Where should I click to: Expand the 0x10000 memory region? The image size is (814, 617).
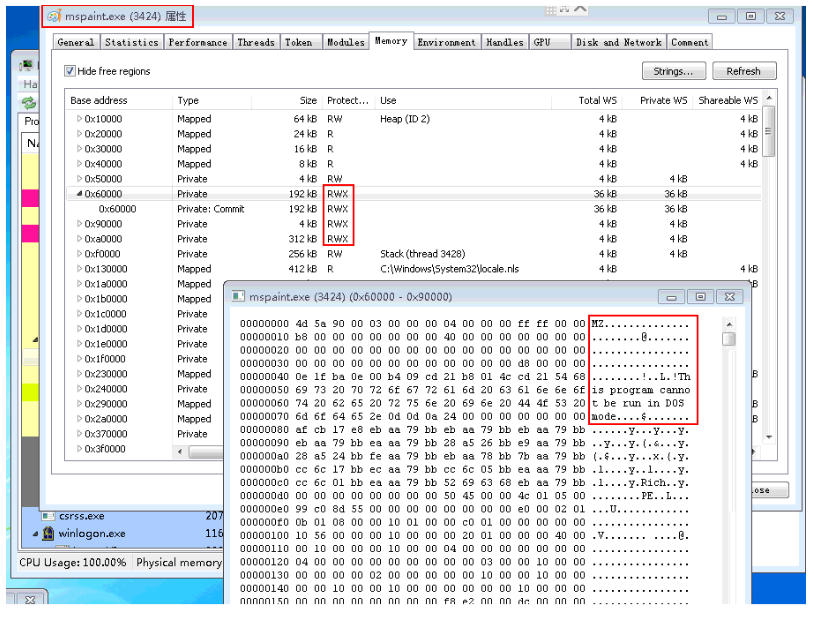pyautogui.click(x=79, y=119)
